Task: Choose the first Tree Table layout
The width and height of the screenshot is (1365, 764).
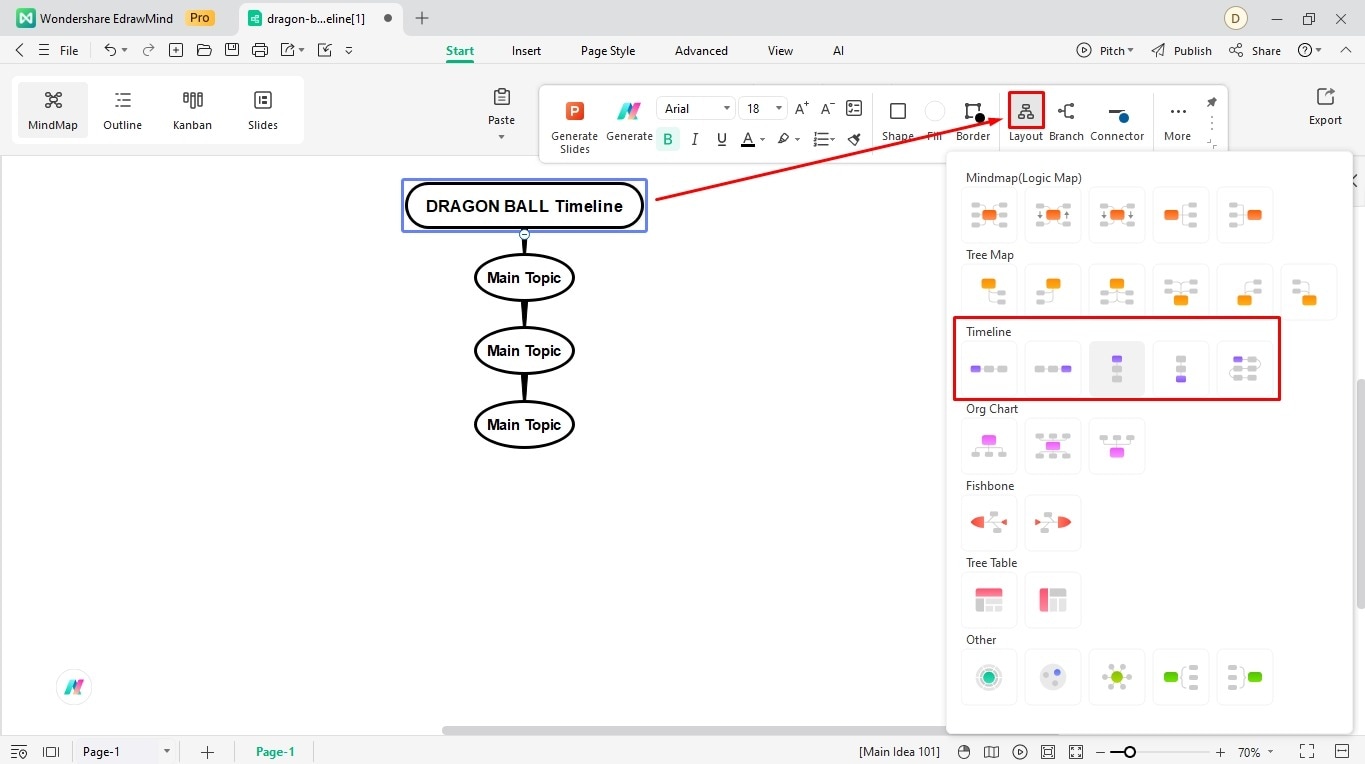Action: tap(989, 600)
